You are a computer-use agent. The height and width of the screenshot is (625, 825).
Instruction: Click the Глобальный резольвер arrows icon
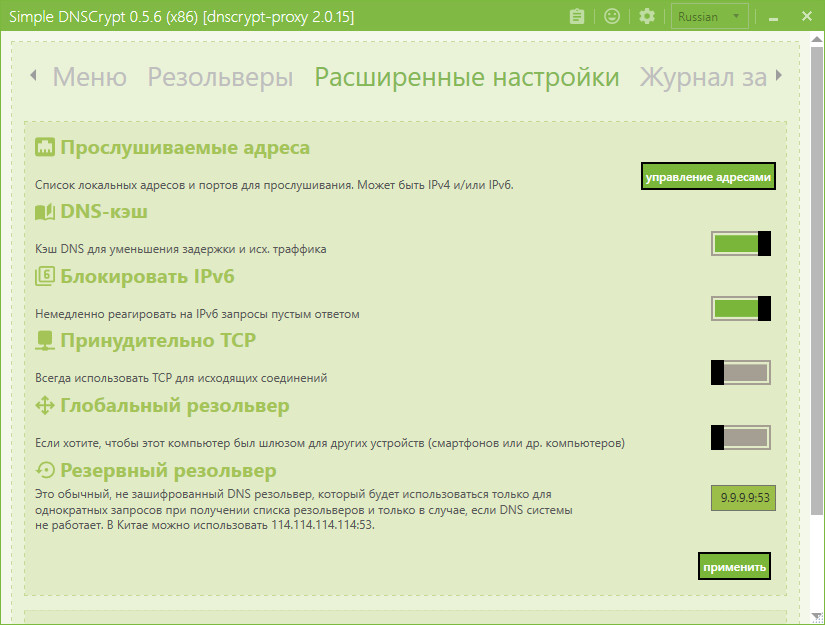point(45,406)
